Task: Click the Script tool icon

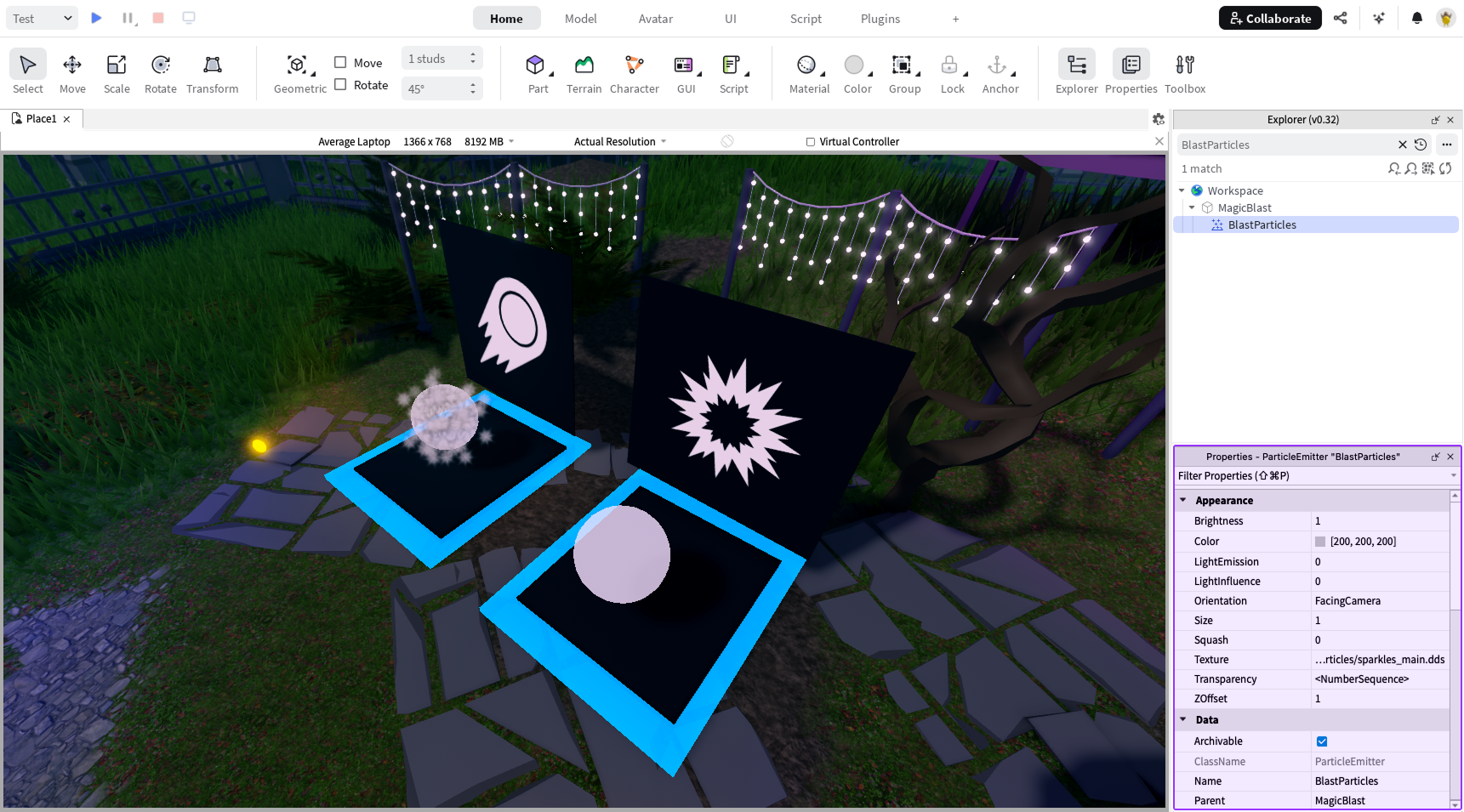Action: (731, 65)
